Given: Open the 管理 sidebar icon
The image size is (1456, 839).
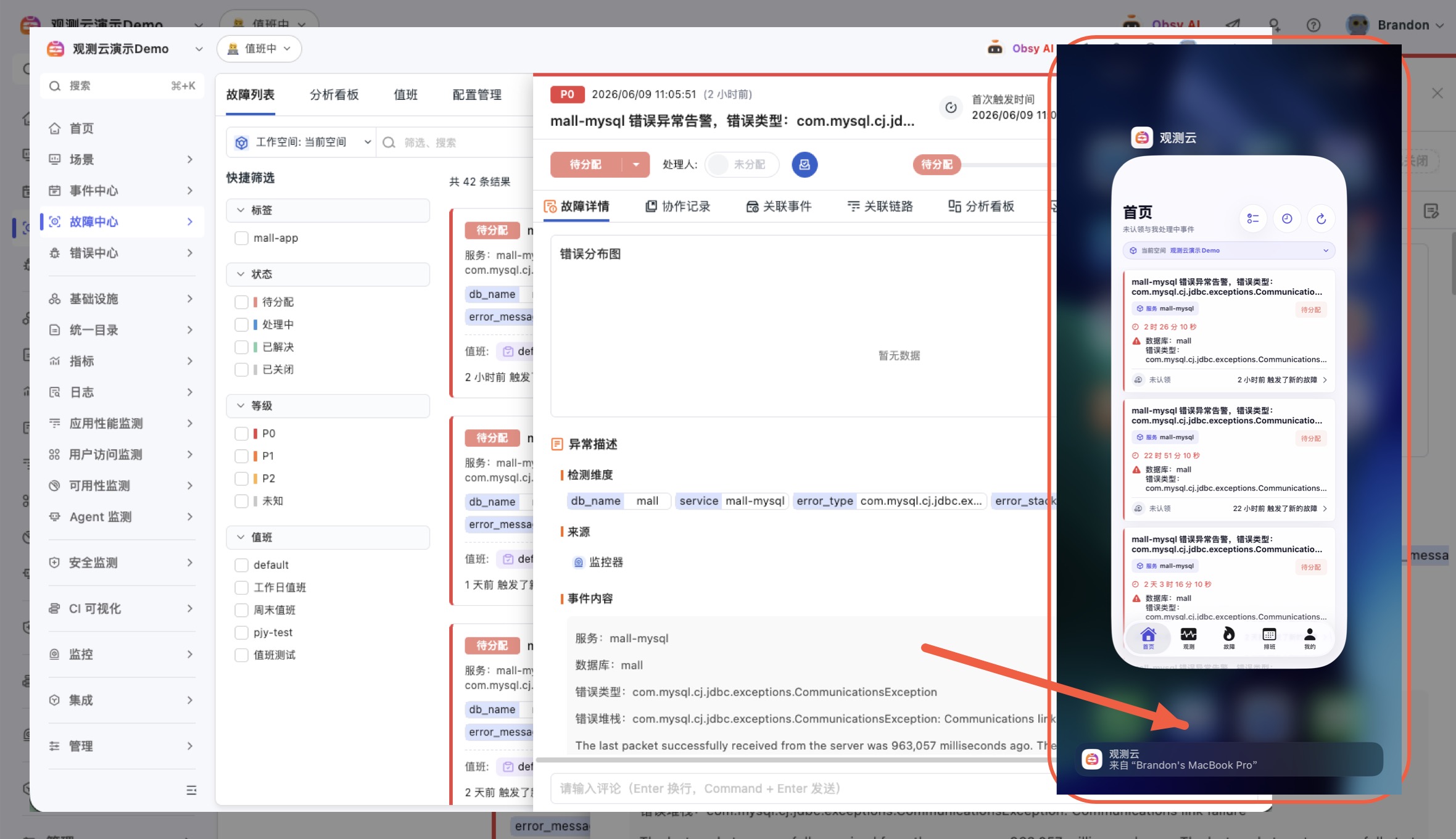Looking at the screenshot, I should click(x=55, y=746).
